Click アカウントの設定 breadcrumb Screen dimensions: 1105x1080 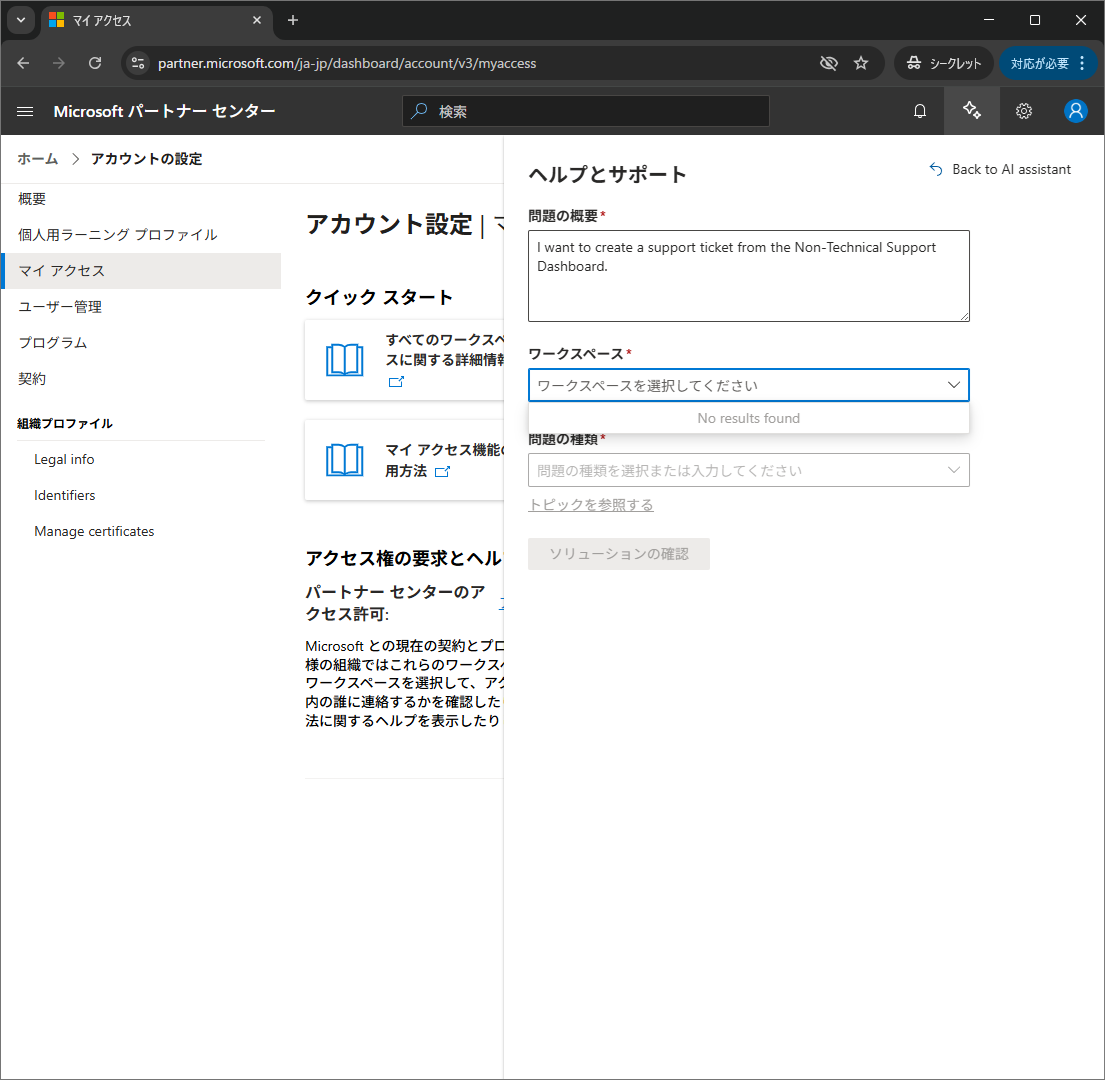click(147, 159)
